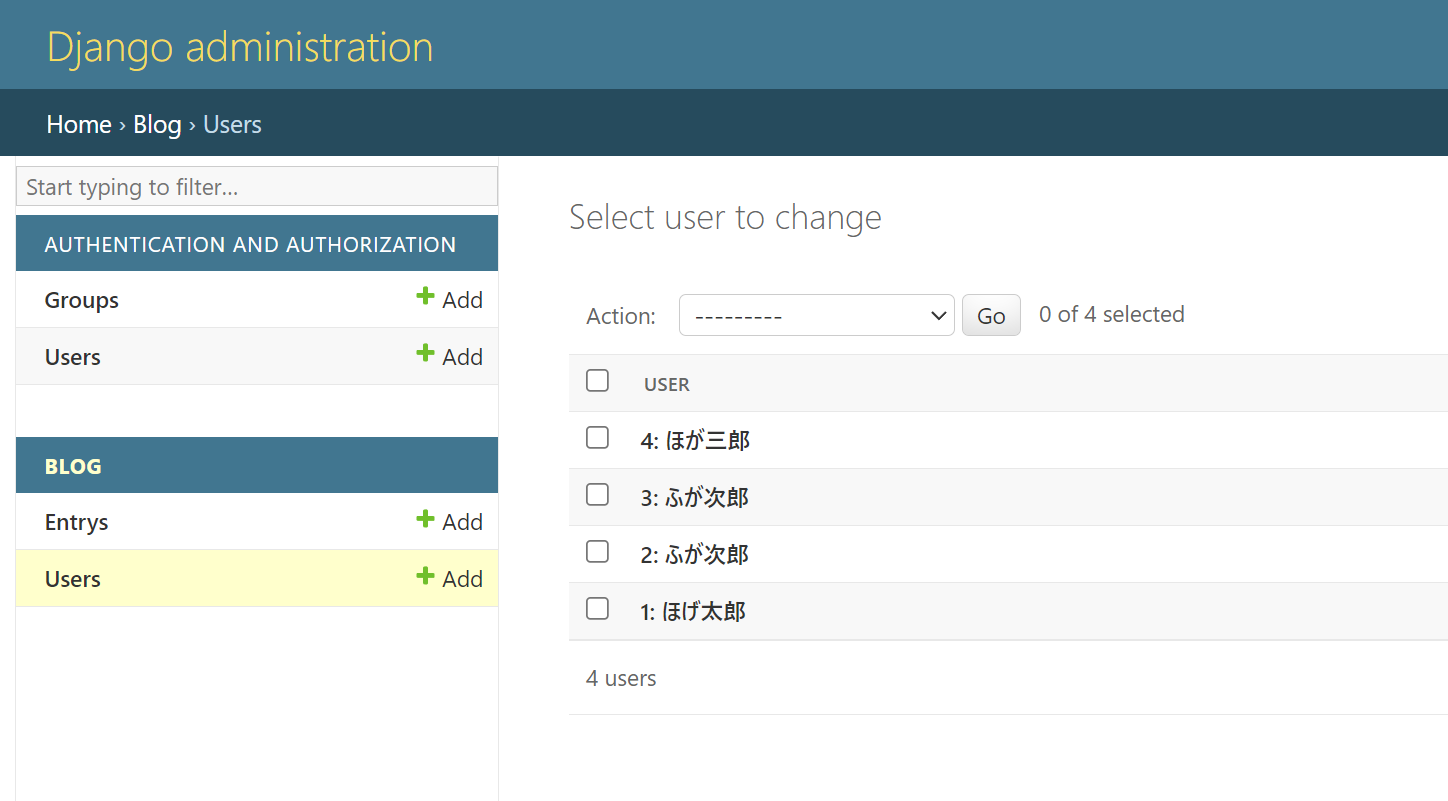The height and width of the screenshot is (801, 1448).
Task: Open Entrys in the sidebar
Action: point(77,522)
